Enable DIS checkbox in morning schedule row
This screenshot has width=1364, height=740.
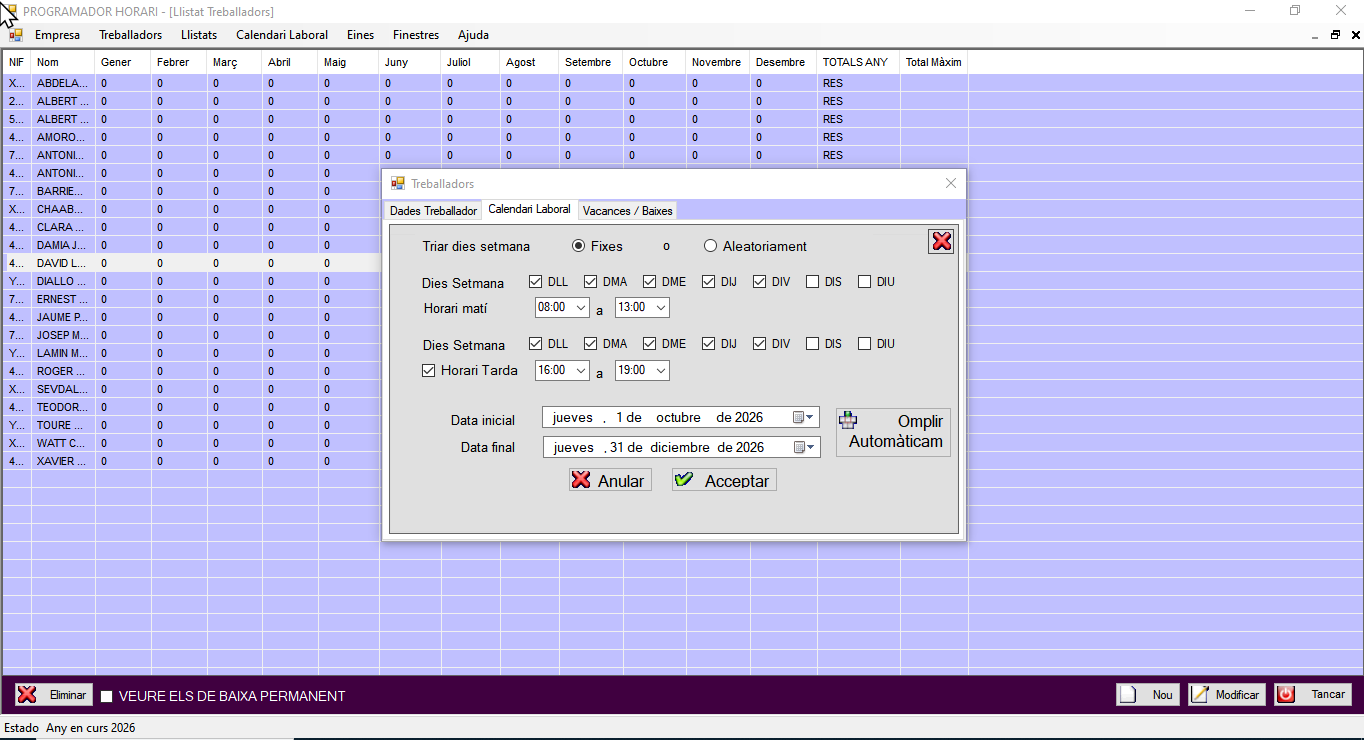tap(813, 282)
